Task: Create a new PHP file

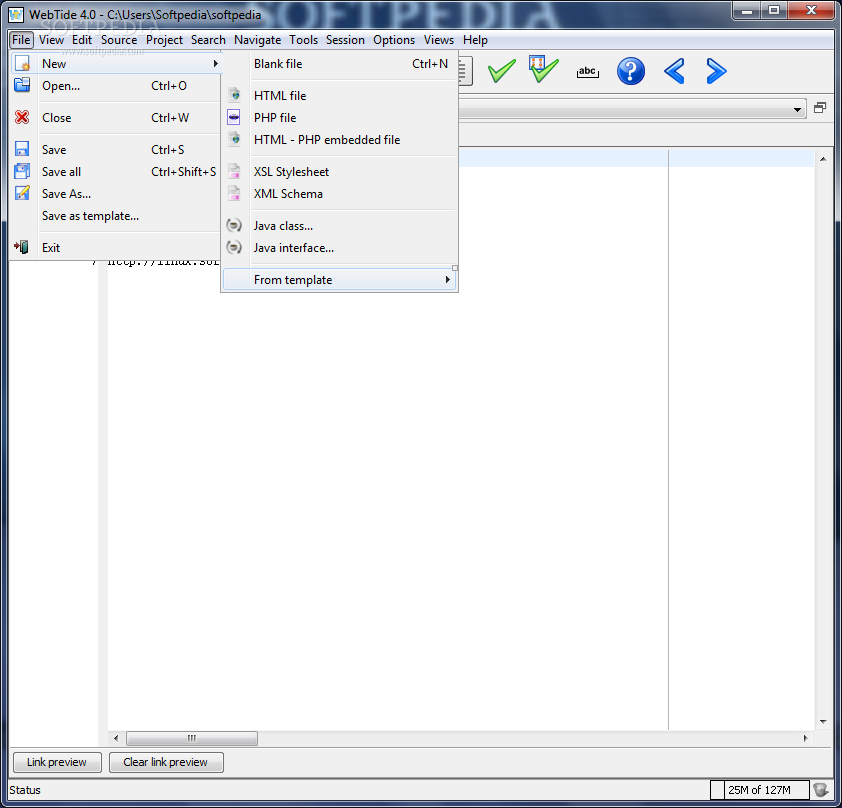Action: pyautogui.click(x=339, y=118)
